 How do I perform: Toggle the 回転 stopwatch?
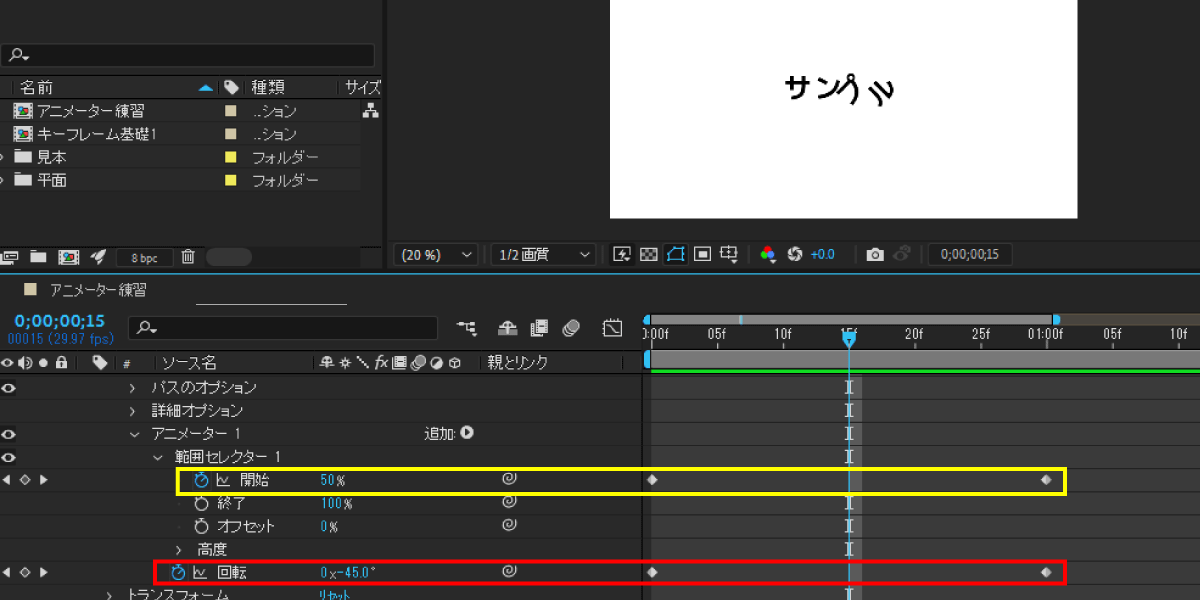pyautogui.click(x=178, y=572)
